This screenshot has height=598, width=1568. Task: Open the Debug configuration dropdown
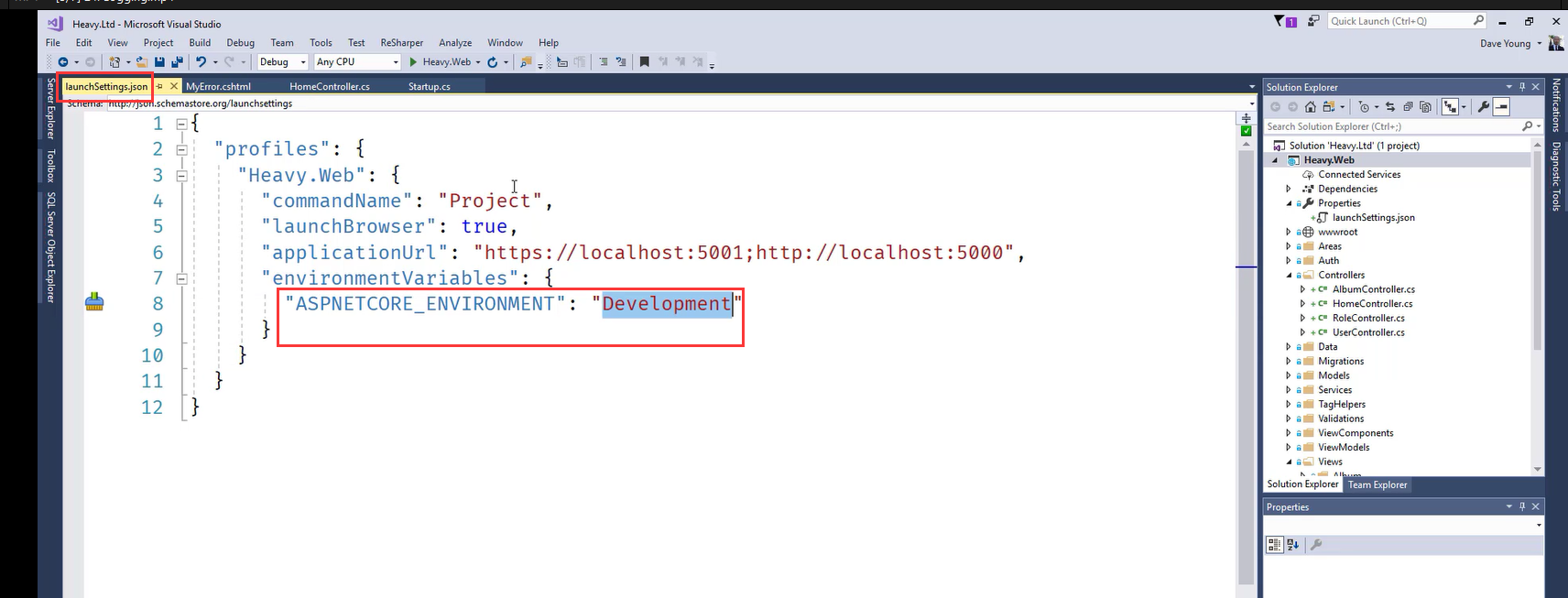point(281,62)
